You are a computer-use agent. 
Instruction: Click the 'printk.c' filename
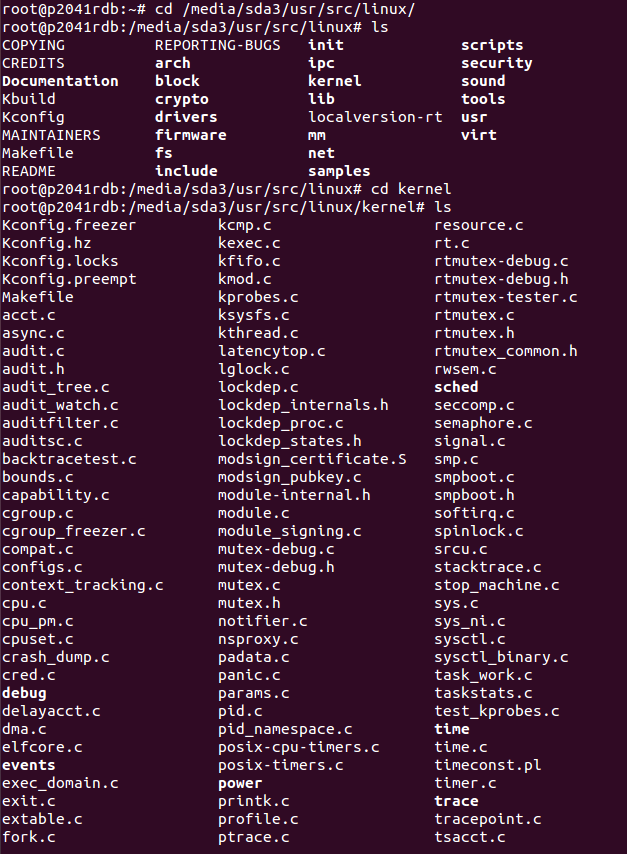(x=254, y=801)
